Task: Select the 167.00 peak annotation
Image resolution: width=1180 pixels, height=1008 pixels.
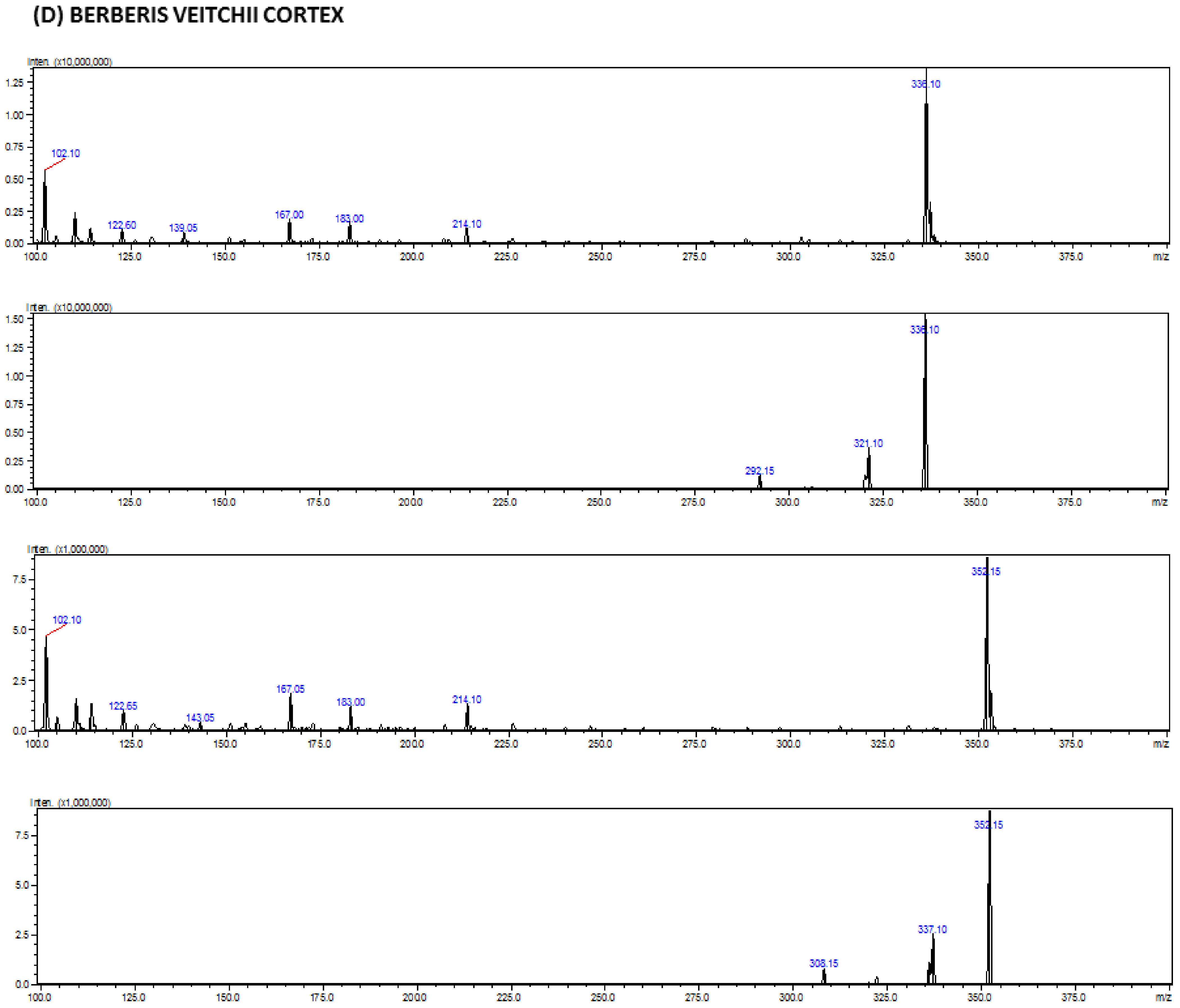Action: click(289, 215)
